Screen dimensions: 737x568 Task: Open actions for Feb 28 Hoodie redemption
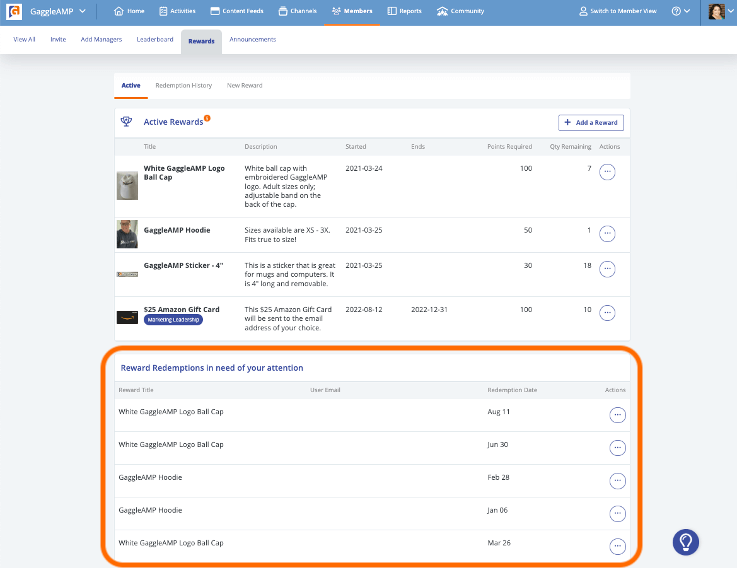coord(618,481)
